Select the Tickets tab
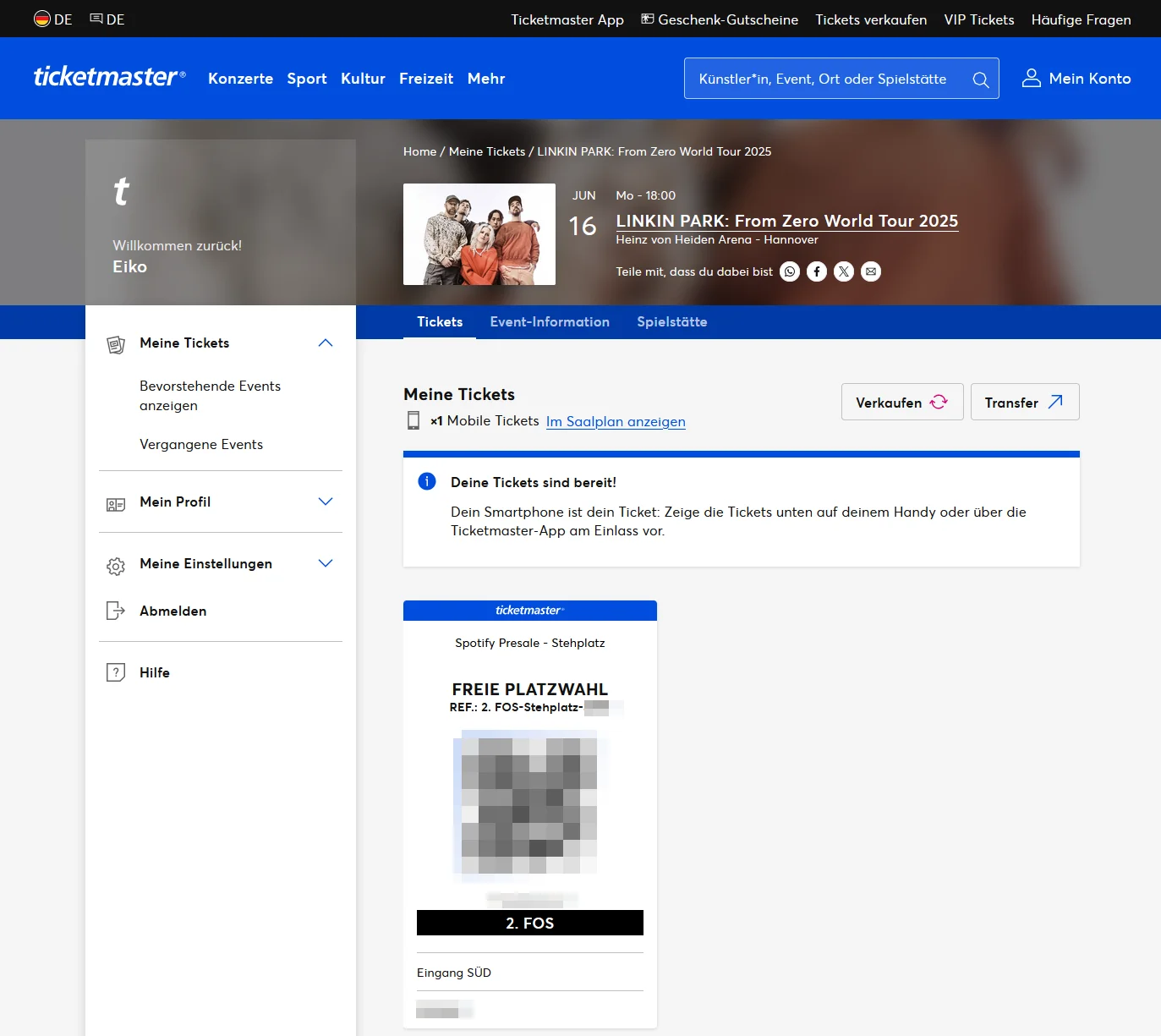The width and height of the screenshot is (1161, 1036). click(440, 322)
